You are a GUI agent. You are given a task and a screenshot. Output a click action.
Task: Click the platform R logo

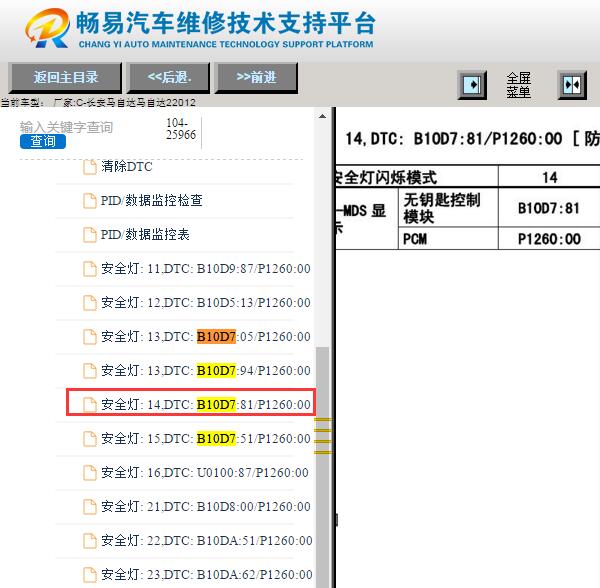point(48,28)
